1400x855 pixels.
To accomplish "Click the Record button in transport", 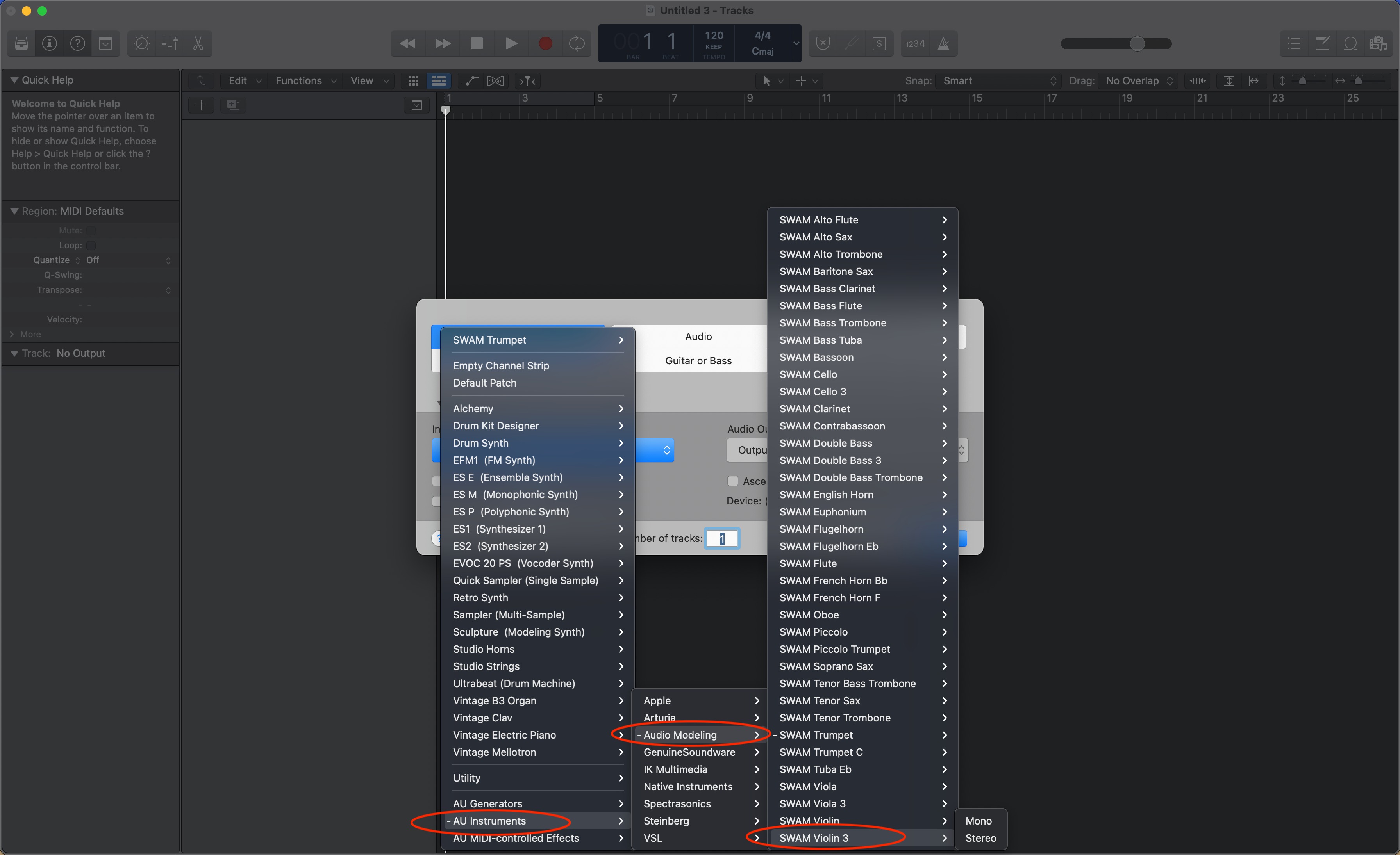I will [545, 44].
